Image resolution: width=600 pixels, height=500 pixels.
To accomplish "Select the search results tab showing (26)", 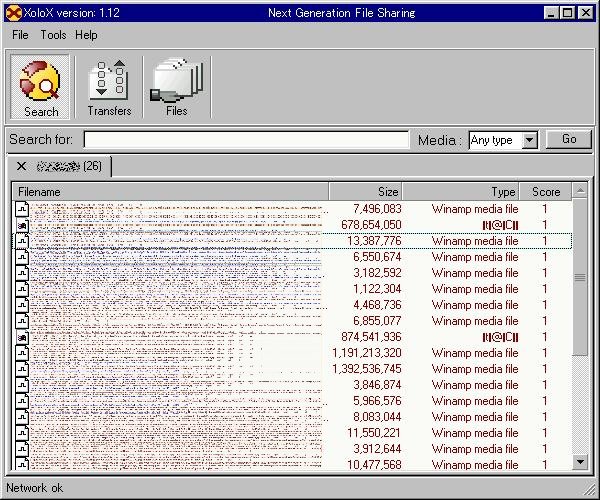I will [x=59, y=166].
